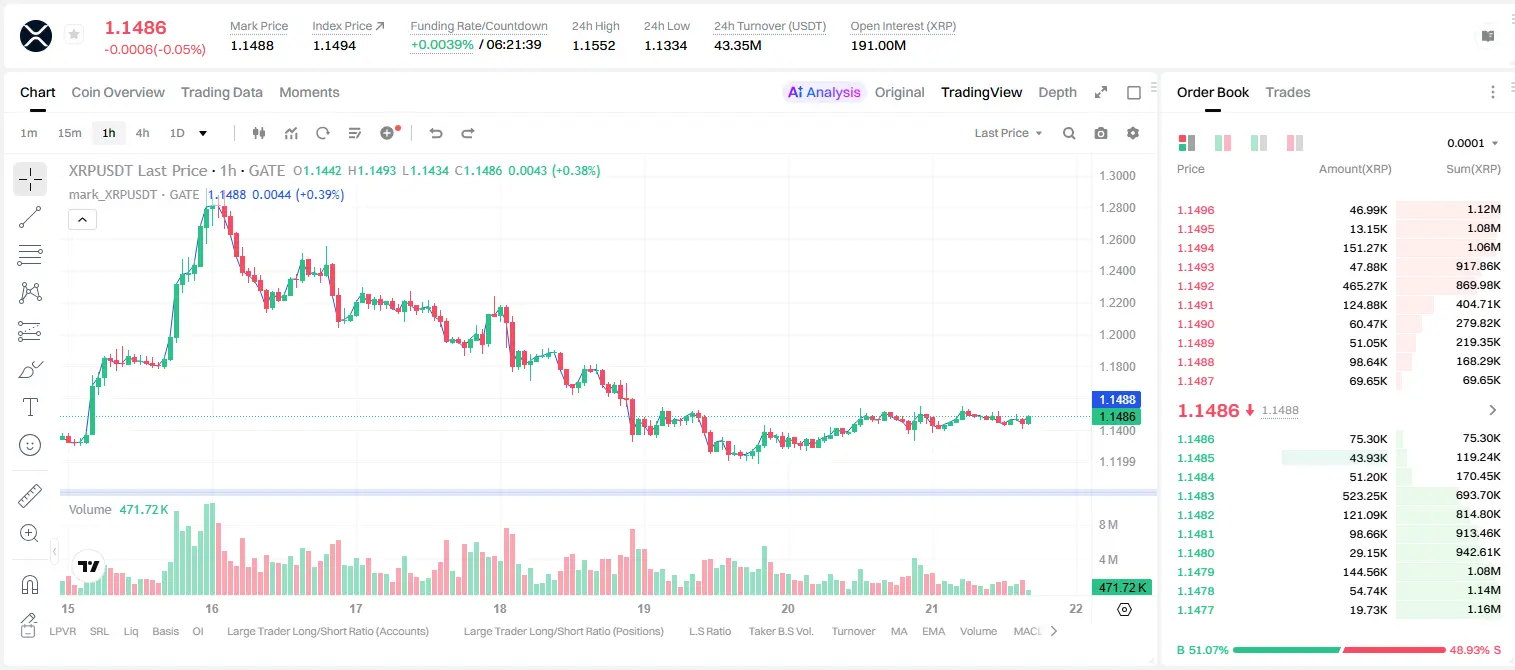Activate the ruler measure tool

30,495
